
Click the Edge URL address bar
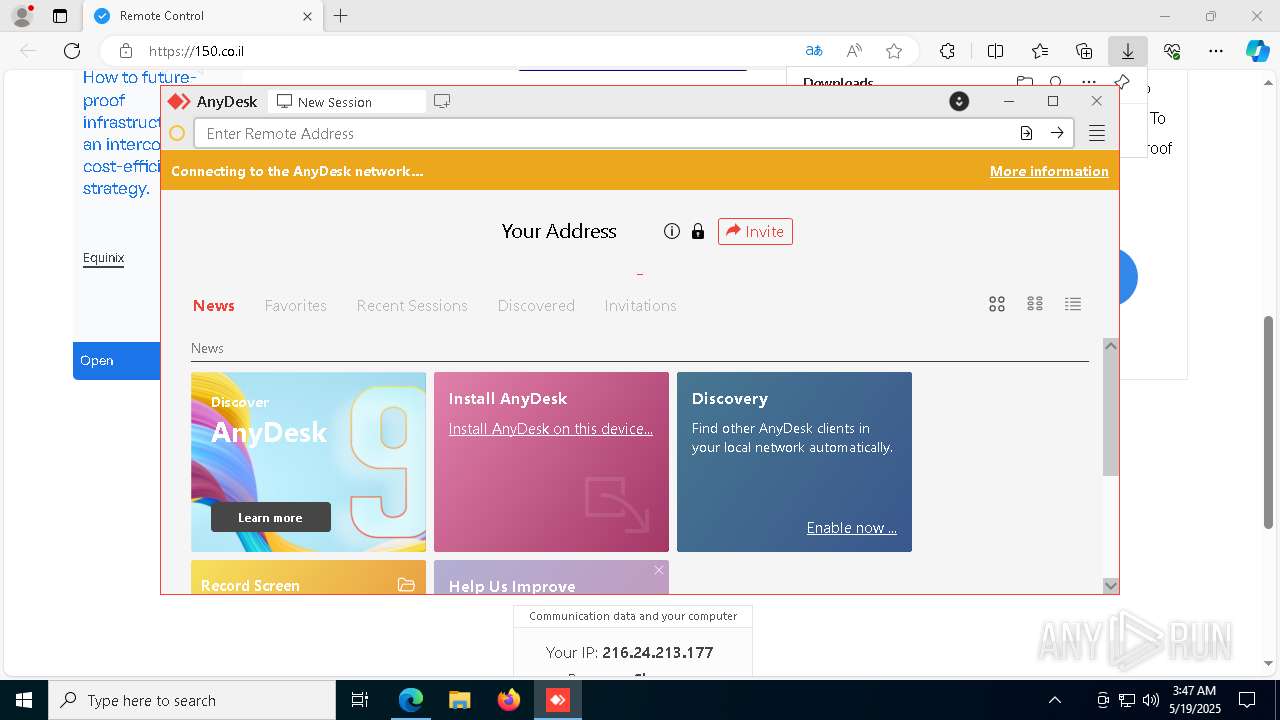(470, 51)
